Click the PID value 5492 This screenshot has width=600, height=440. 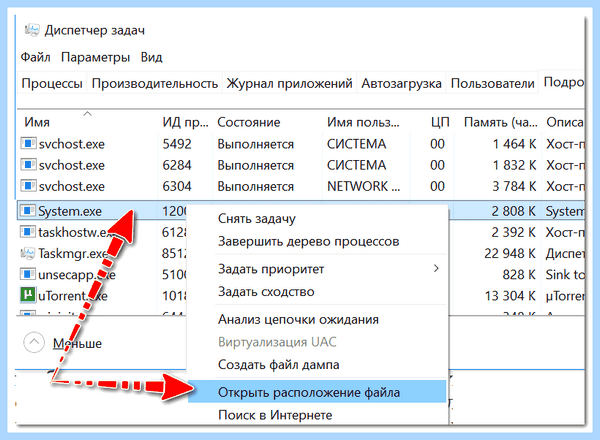click(177, 144)
